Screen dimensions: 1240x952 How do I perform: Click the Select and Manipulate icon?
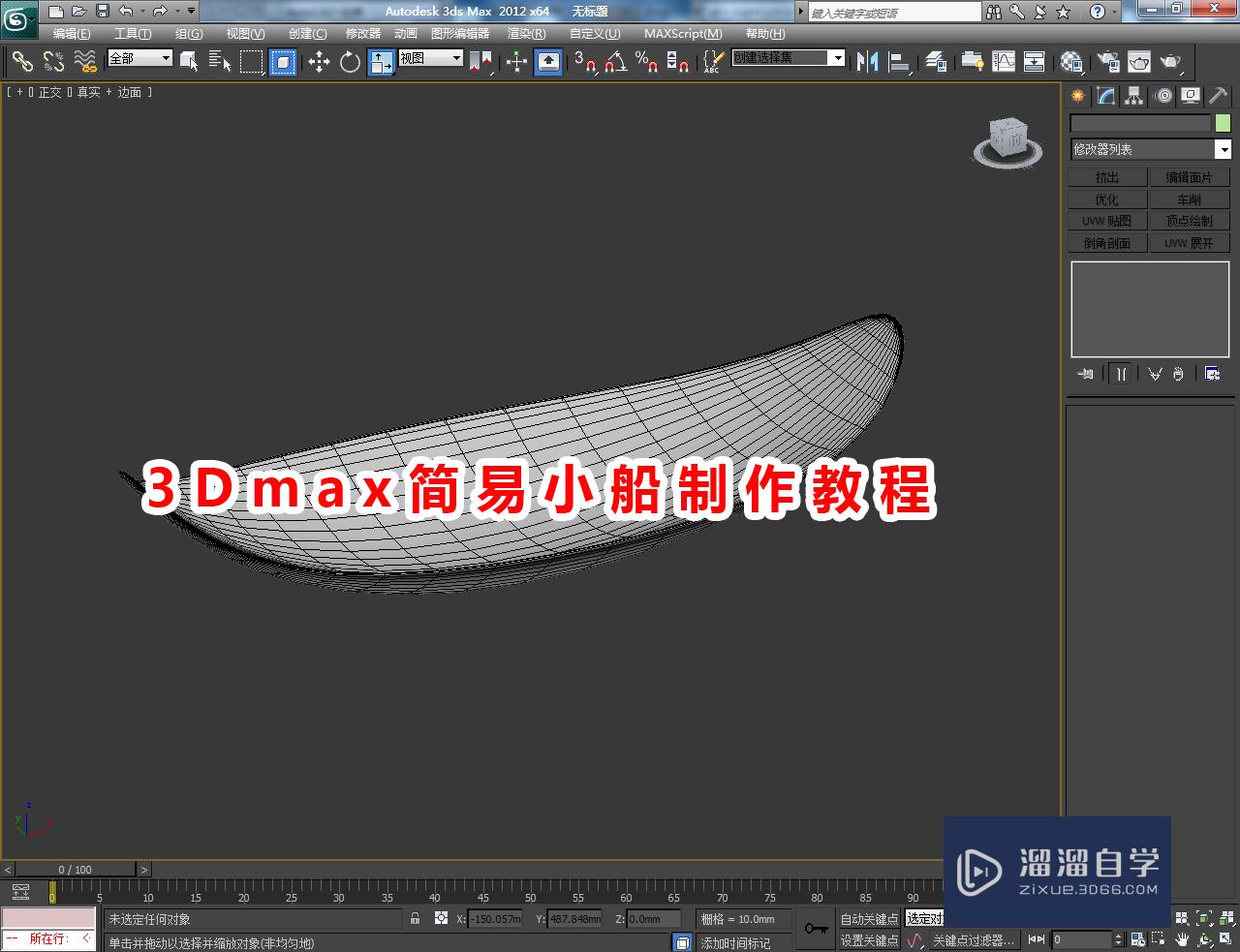pyautogui.click(x=516, y=62)
